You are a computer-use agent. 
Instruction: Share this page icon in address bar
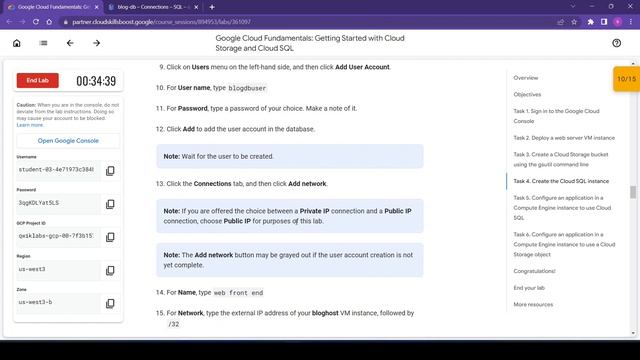point(560,22)
